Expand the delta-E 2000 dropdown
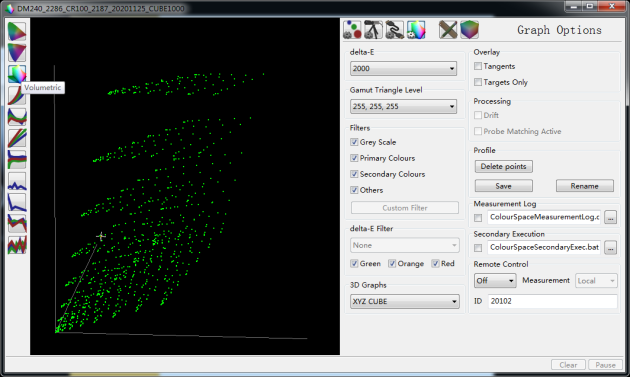This screenshot has width=630, height=377. pyautogui.click(x=403, y=68)
